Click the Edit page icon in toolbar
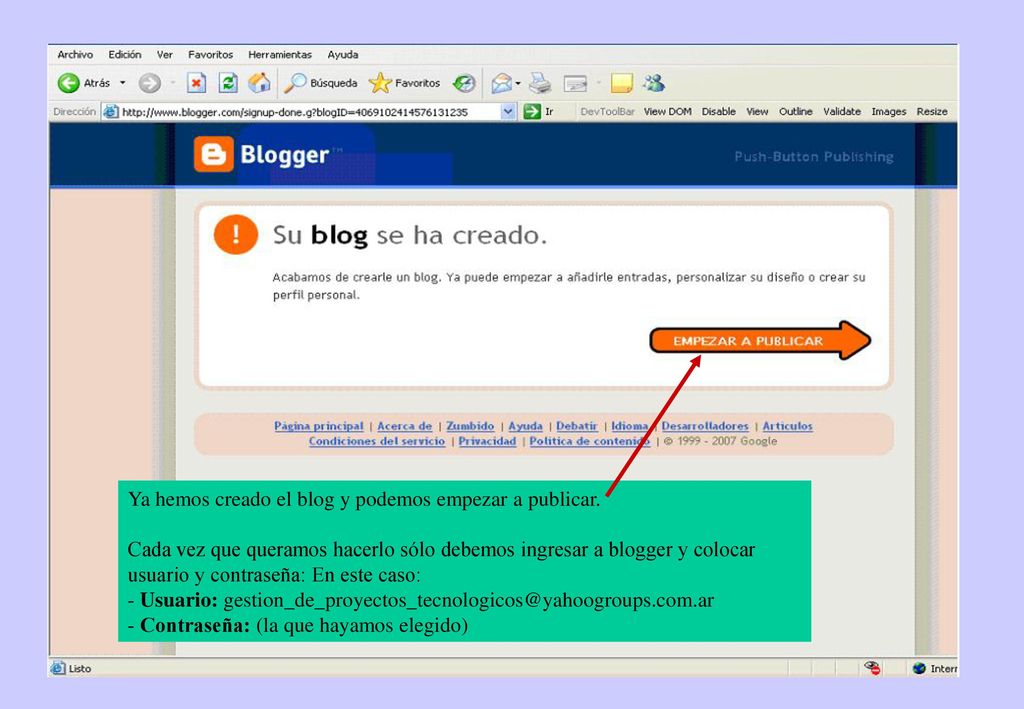Viewport: 1024px width, 709px height. pos(575,83)
